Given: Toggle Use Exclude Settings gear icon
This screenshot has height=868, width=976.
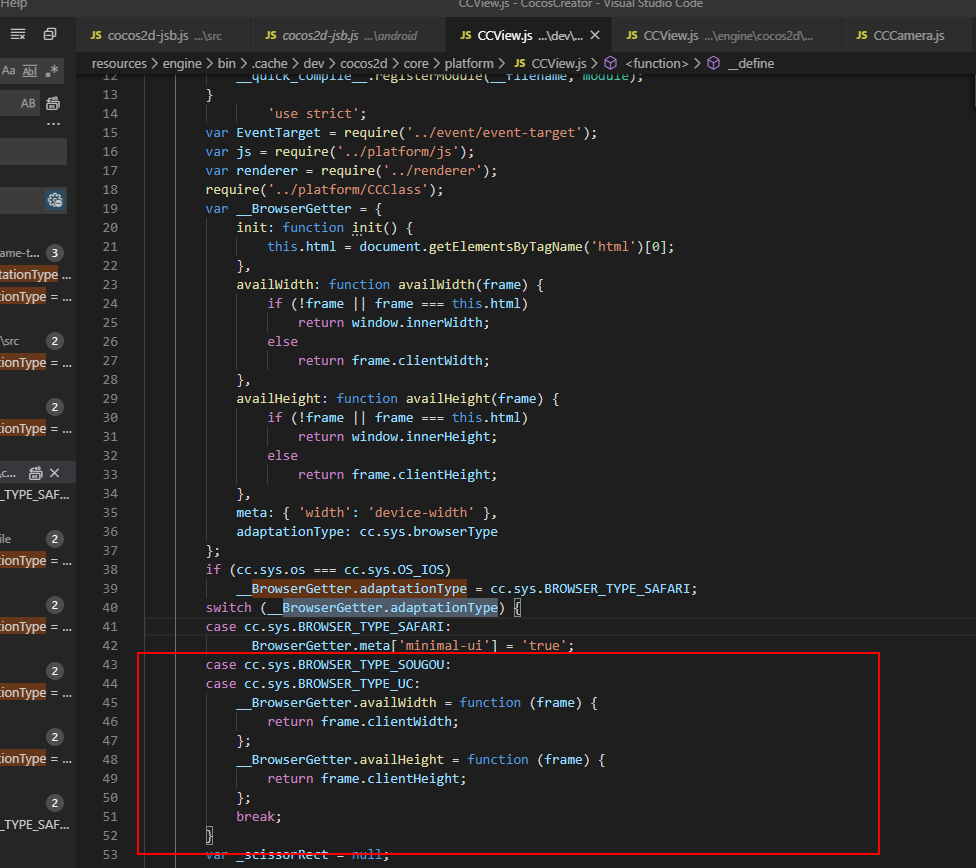Looking at the screenshot, I should (x=55, y=200).
